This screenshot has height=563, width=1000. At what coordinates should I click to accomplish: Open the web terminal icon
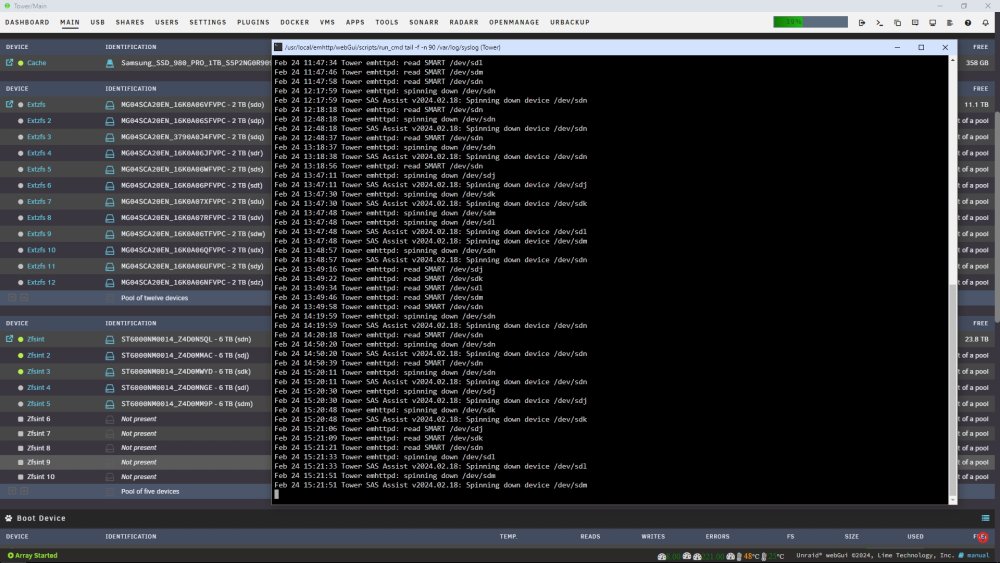pos(879,22)
